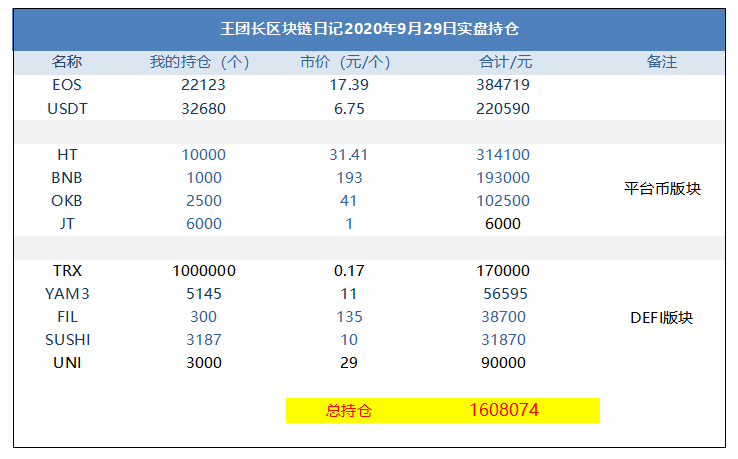The image size is (738, 459).
Task: Click the OKB price 41
Action: click(348, 201)
